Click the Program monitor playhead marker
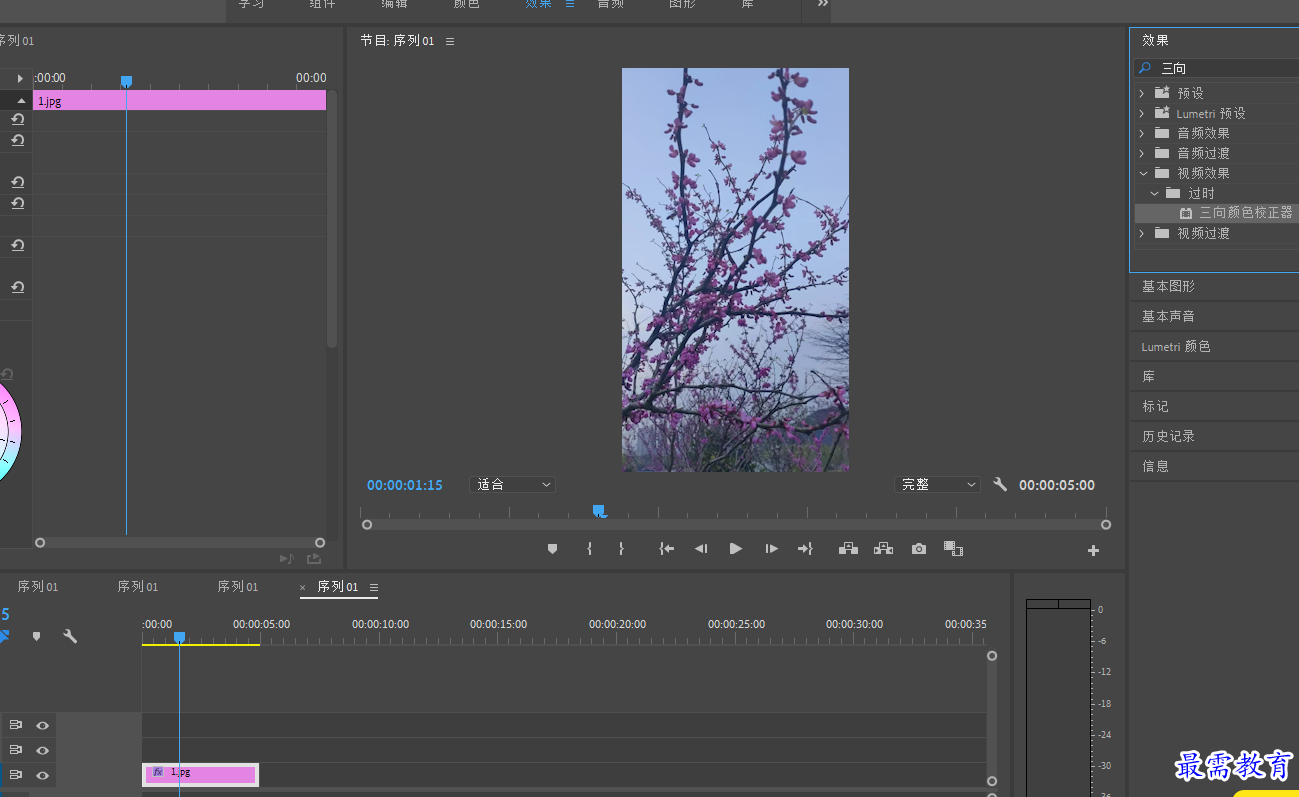The image size is (1299, 797). [x=598, y=511]
